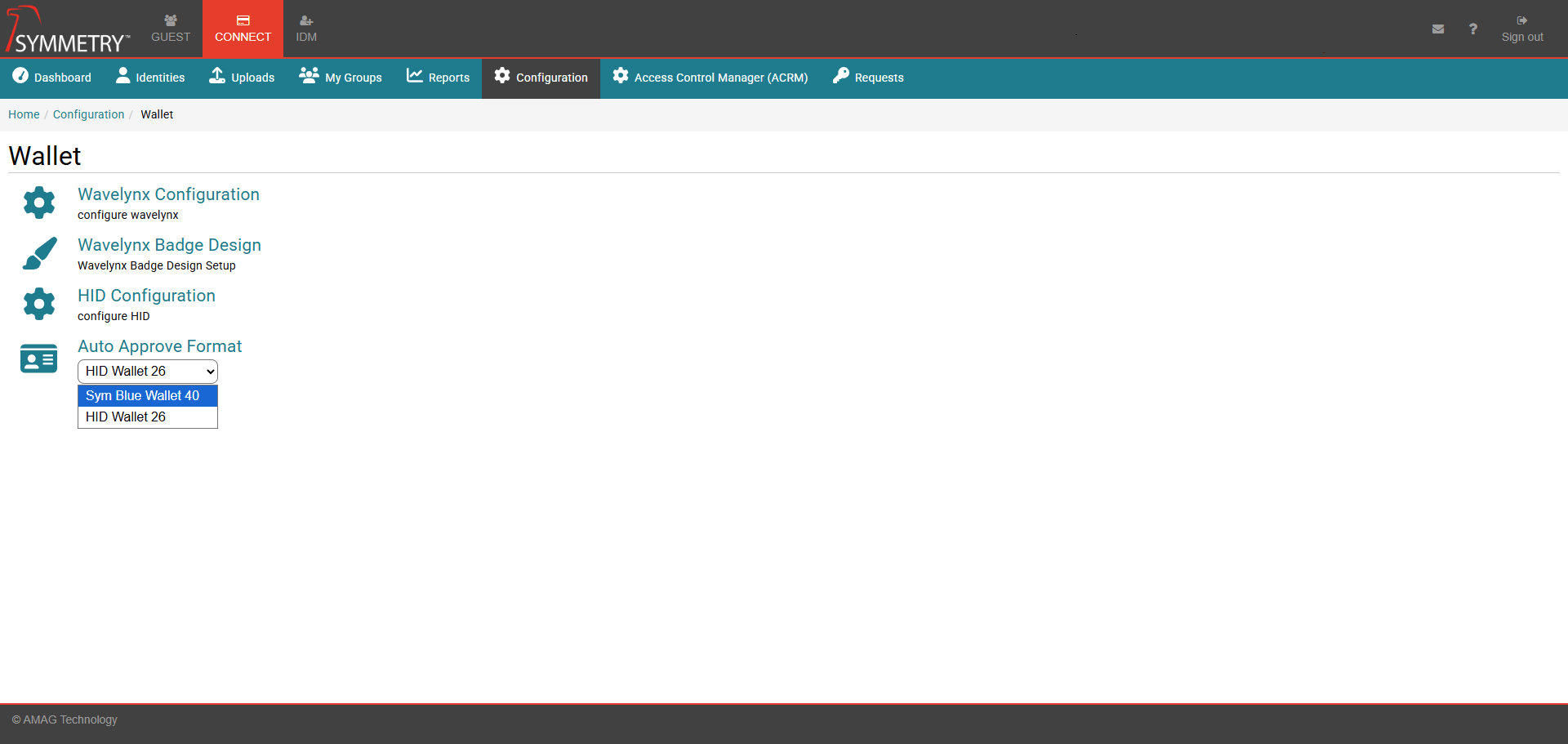Switch to the IDM module tab

[x=306, y=29]
